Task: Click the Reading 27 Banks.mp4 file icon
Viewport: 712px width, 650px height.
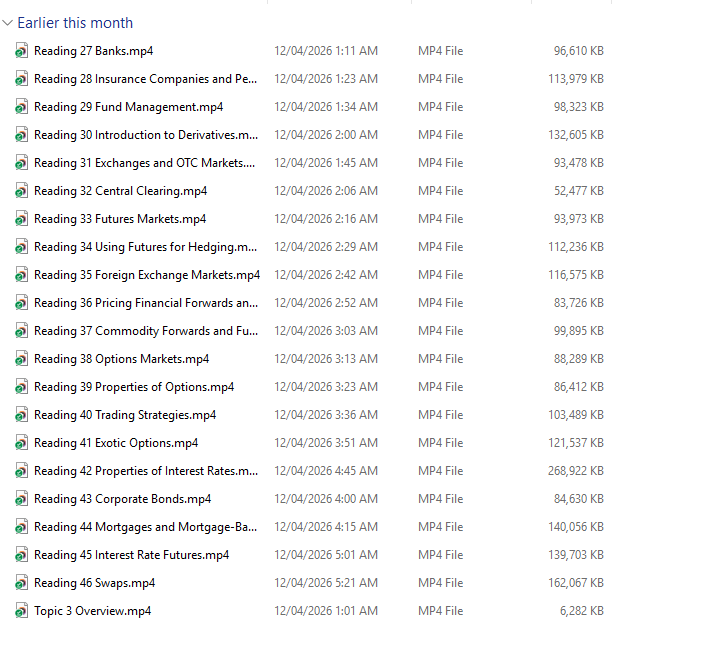Action: (x=22, y=51)
